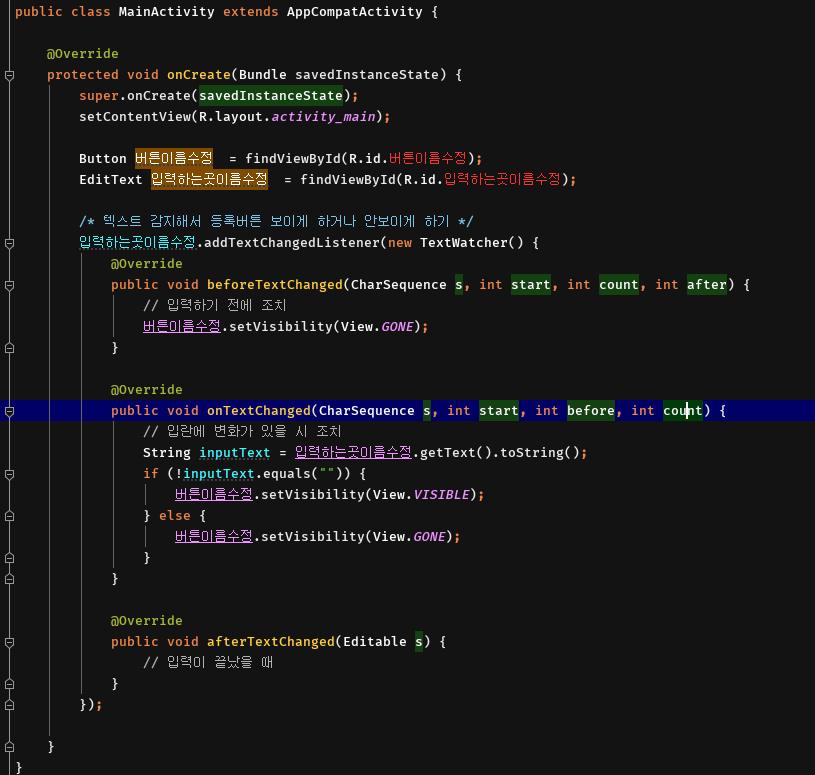Click VISIBLE constant
This screenshot has height=775, width=815.
tap(441, 495)
